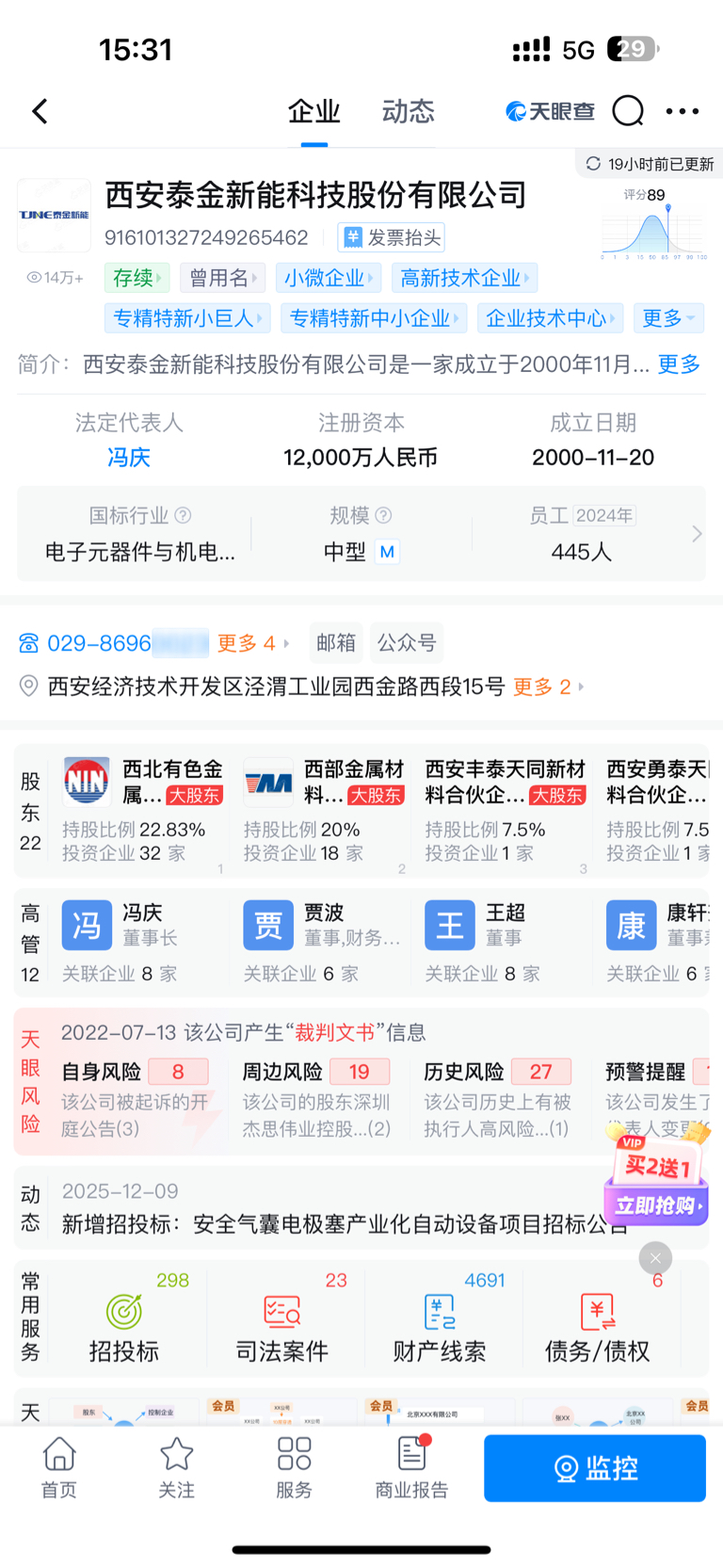Viewport: 723px width, 1568px height.
Task: Tap the back arrow icon
Action: (40, 111)
